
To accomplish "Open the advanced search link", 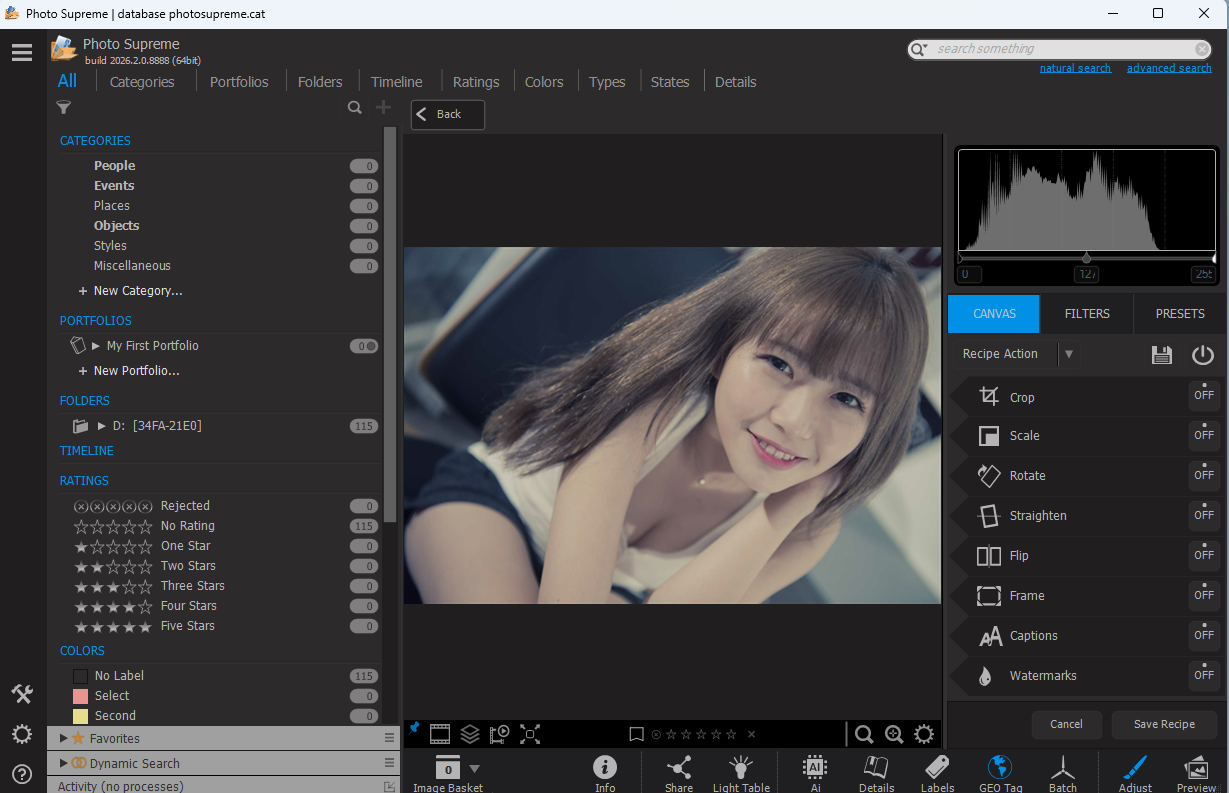I will pos(1168,68).
